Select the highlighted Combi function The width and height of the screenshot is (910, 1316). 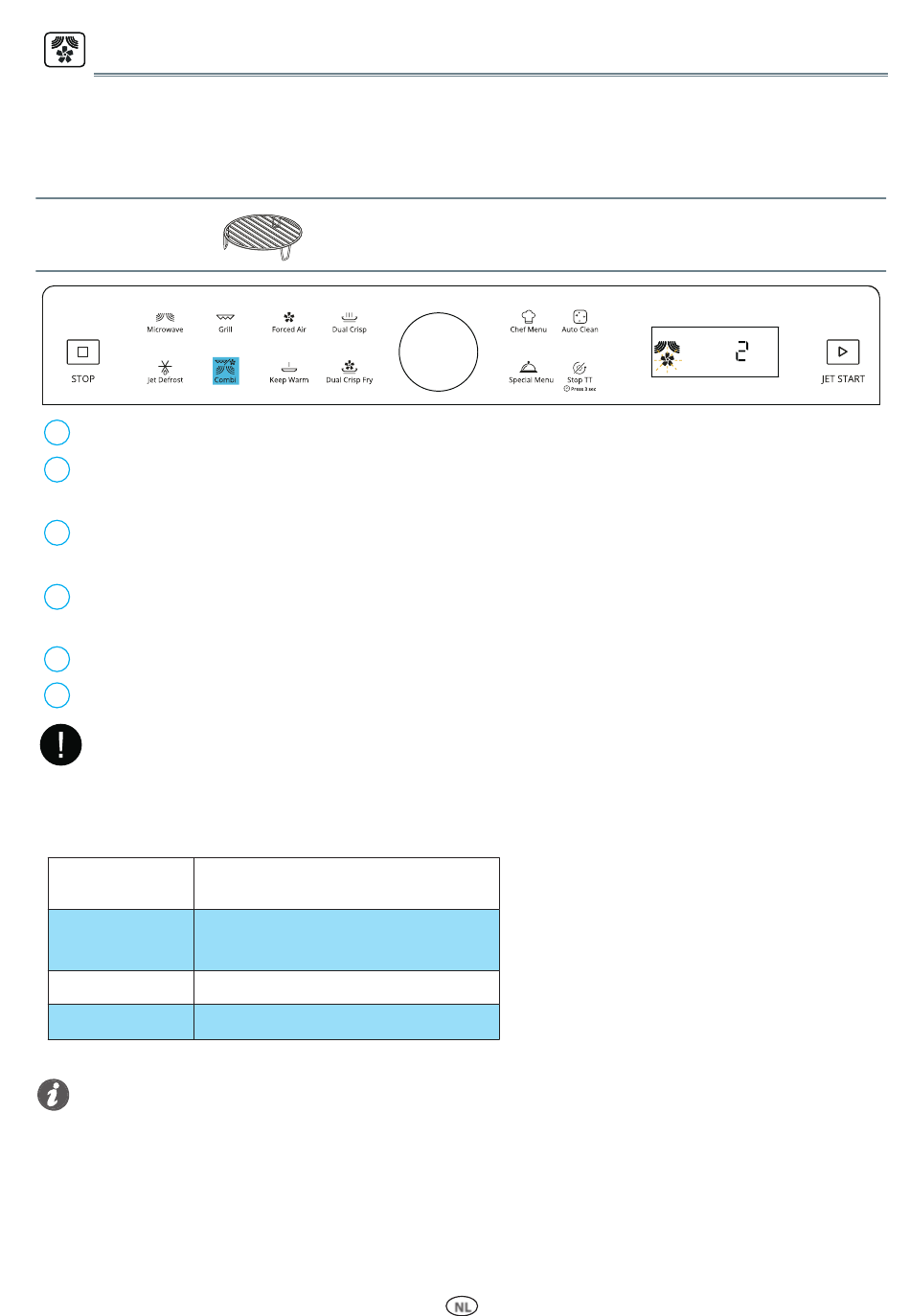pos(226,371)
